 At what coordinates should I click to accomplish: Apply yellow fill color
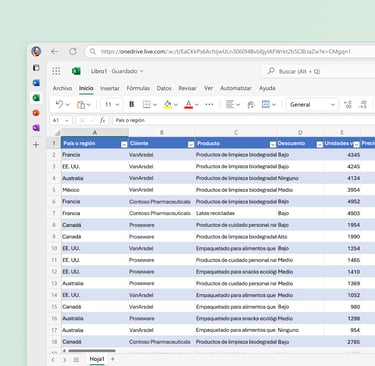(168, 105)
